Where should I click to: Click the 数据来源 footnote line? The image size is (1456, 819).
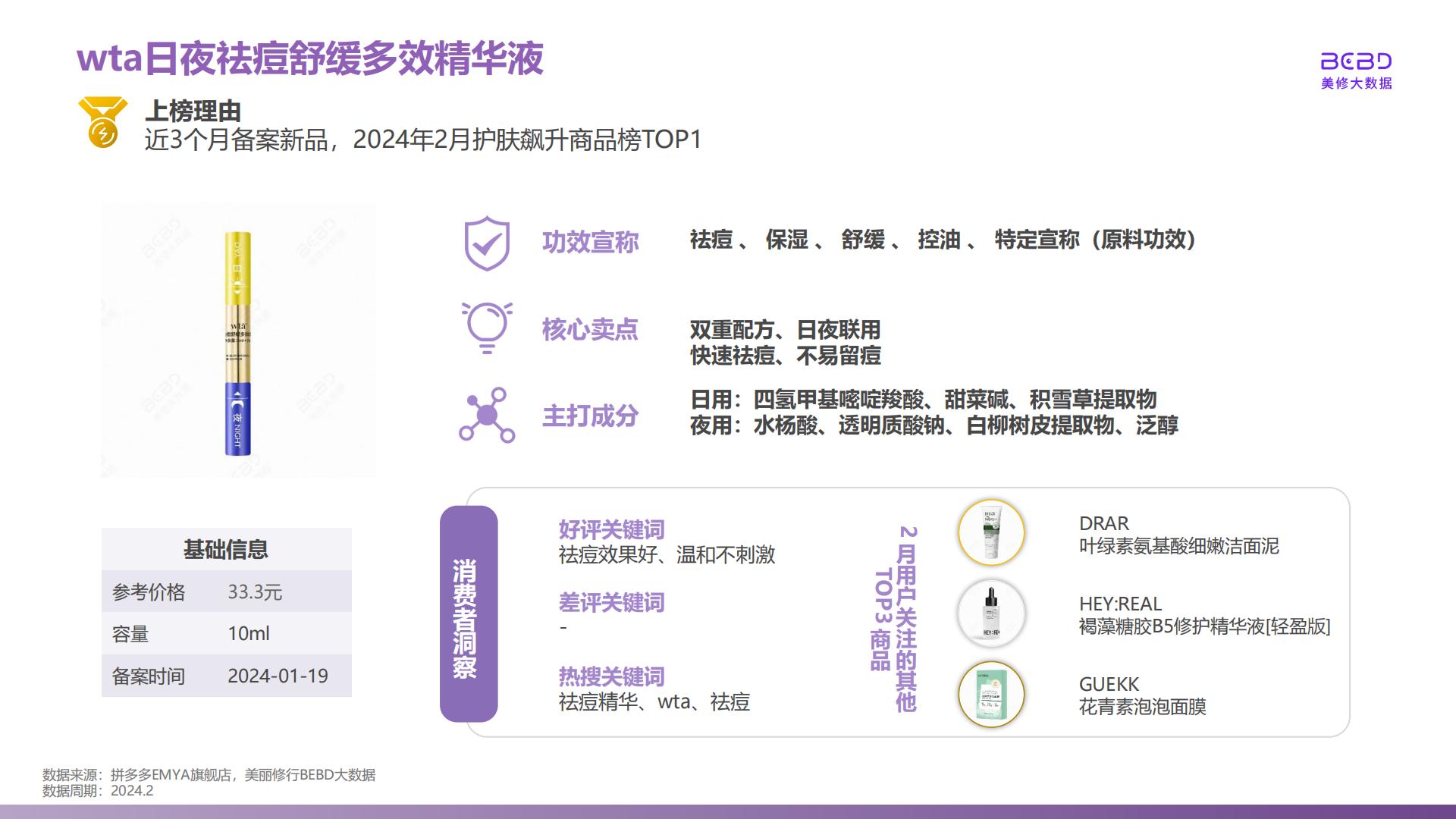[209, 775]
